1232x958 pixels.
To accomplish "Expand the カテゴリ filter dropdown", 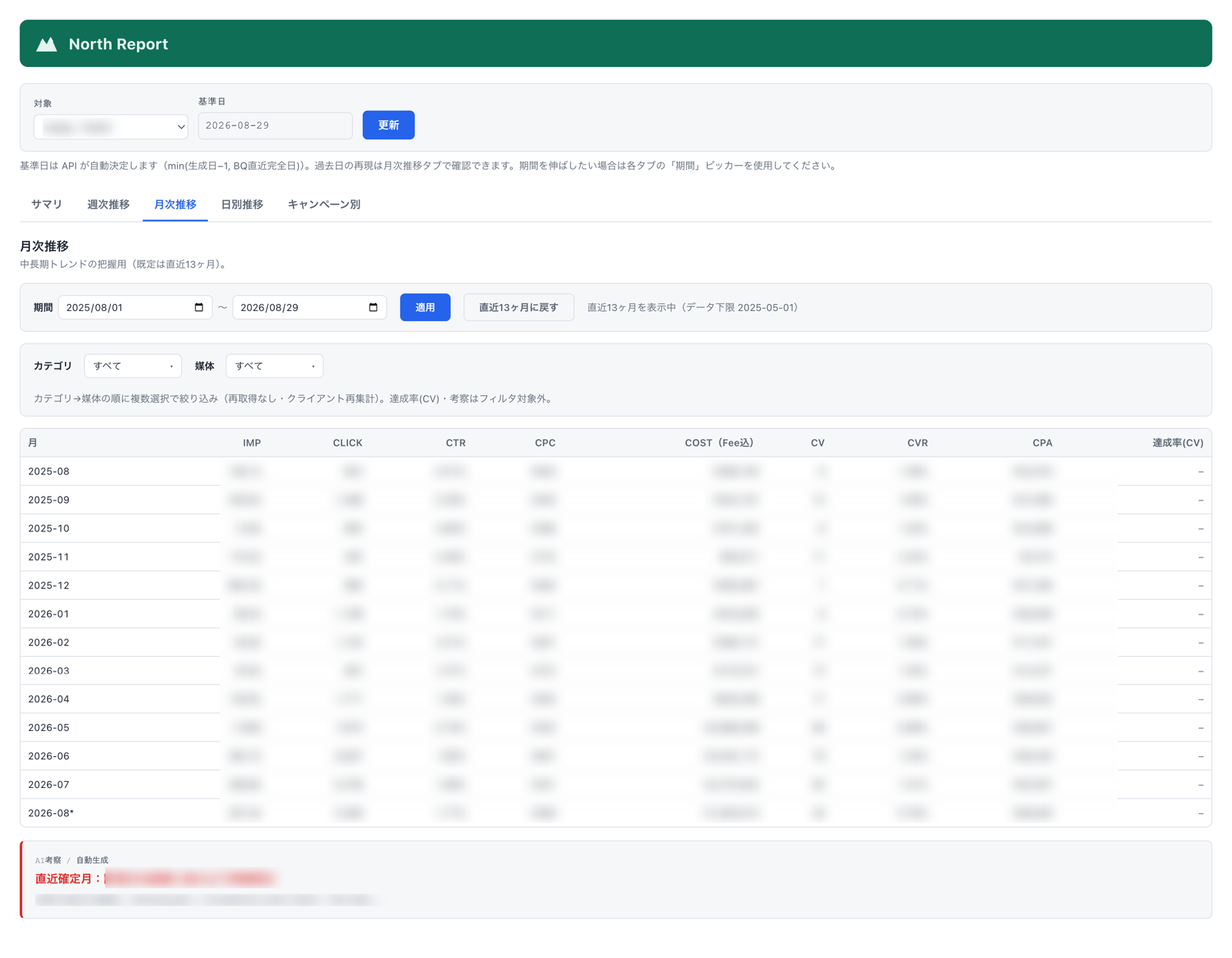I will (x=132, y=366).
